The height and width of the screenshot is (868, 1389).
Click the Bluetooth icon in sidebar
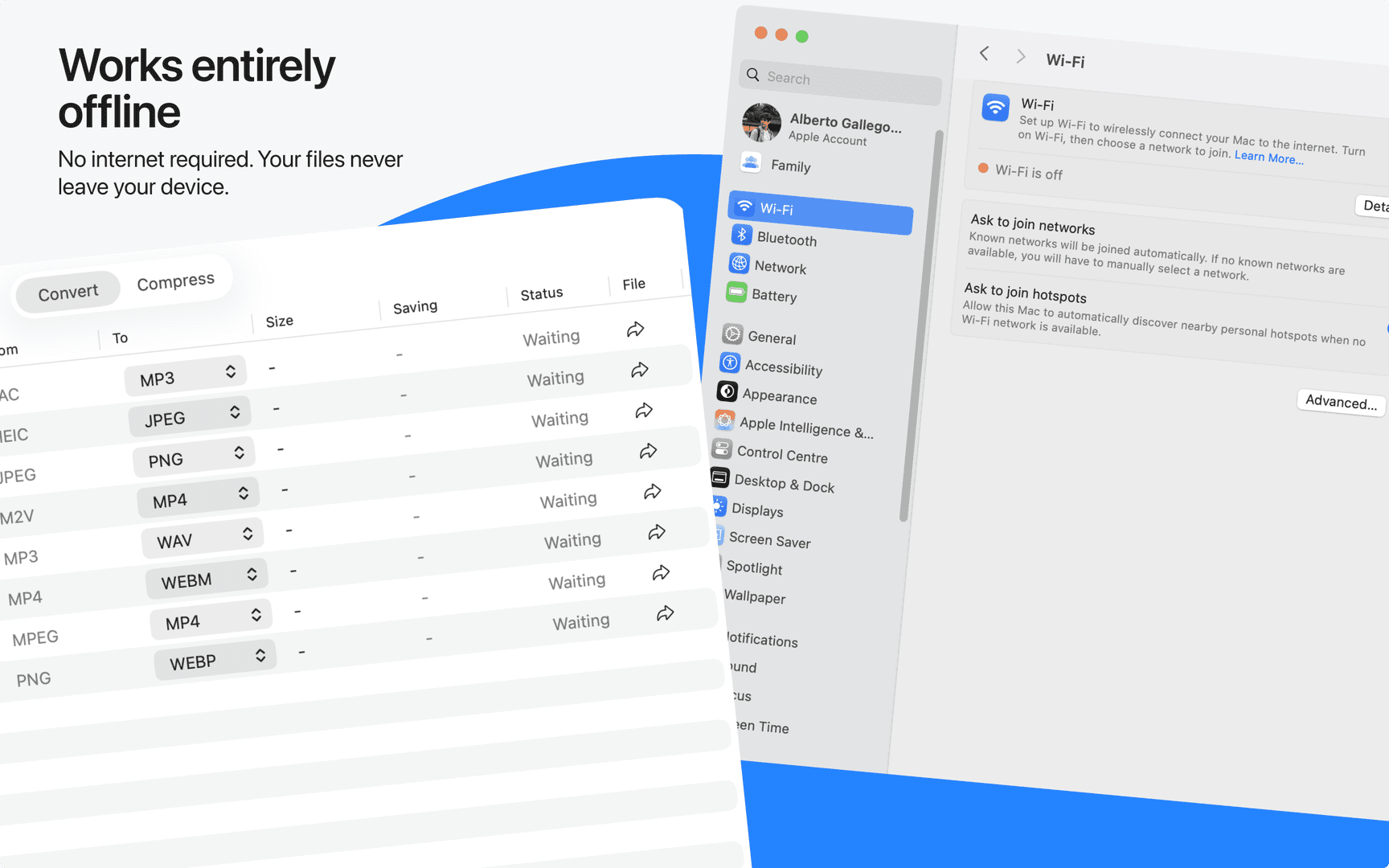click(x=742, y=235)
